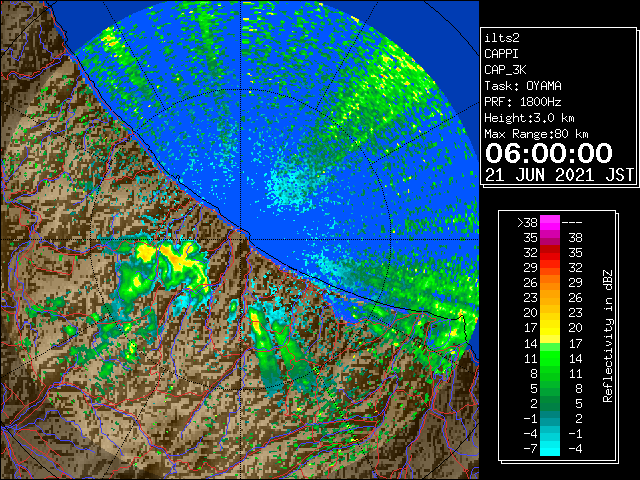The image size is (640, 480).
Task: Click the grid crosshair intersection at map center
Action: [x=241, y=240]
